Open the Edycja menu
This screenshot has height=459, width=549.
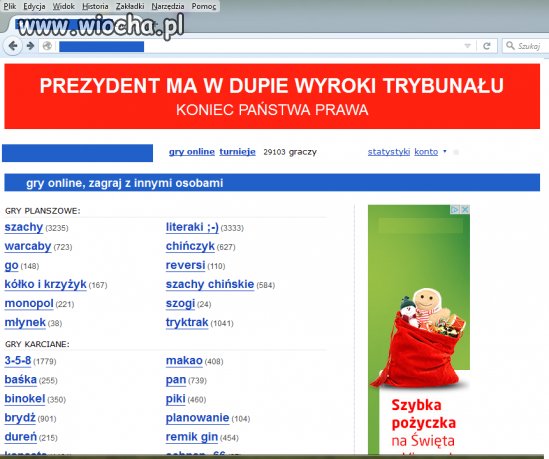[34, 6]
